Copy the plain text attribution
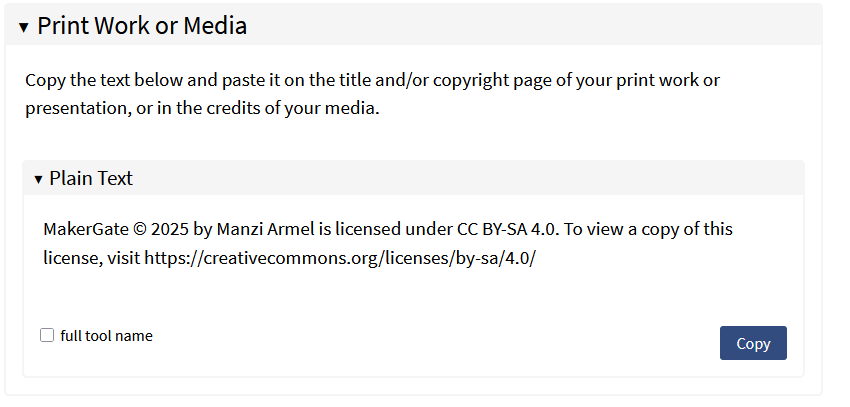Viewport: 850px width, 407px height. (753, 343)
